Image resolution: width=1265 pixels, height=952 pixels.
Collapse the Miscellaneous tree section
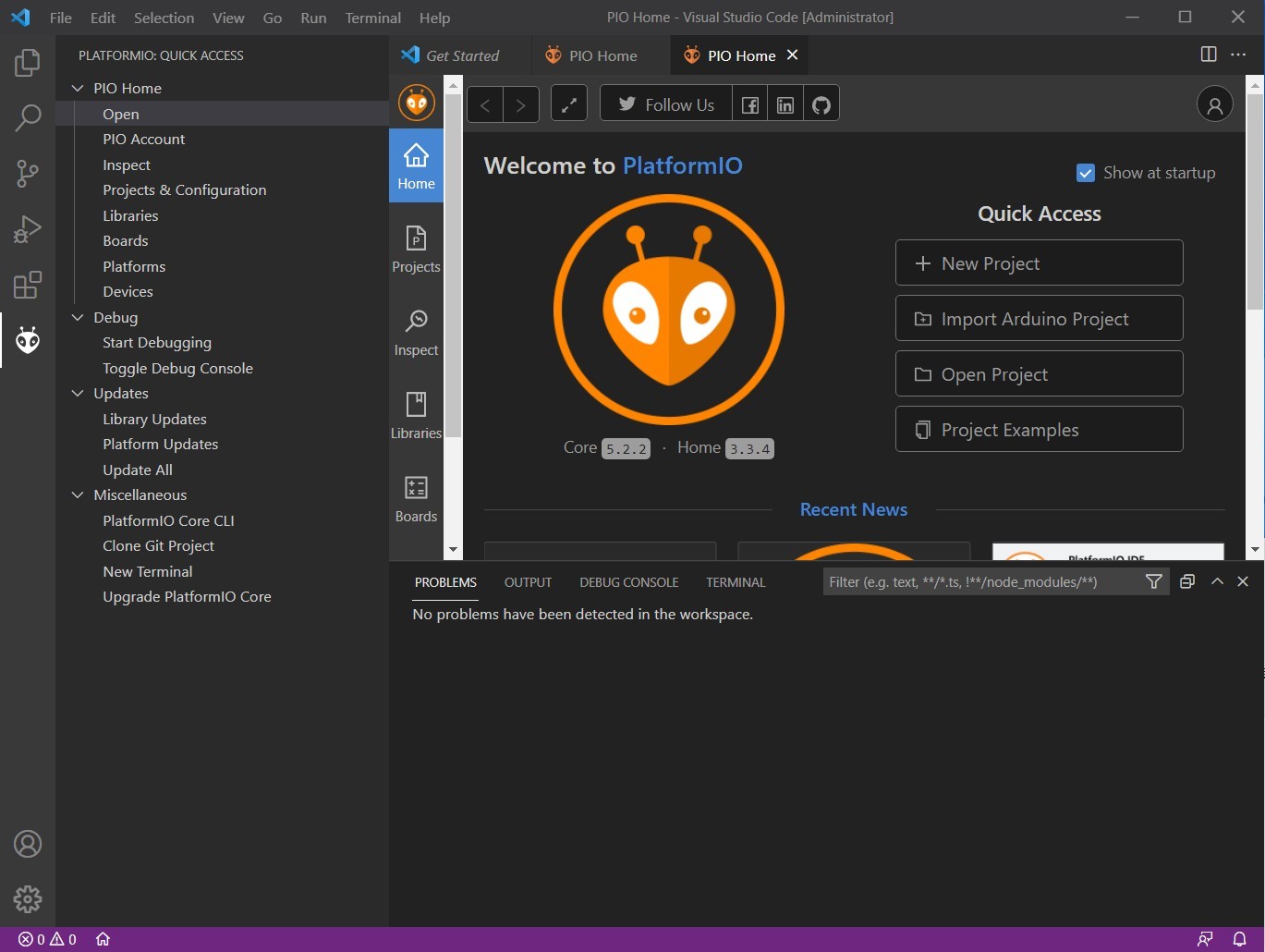[78, 494]
